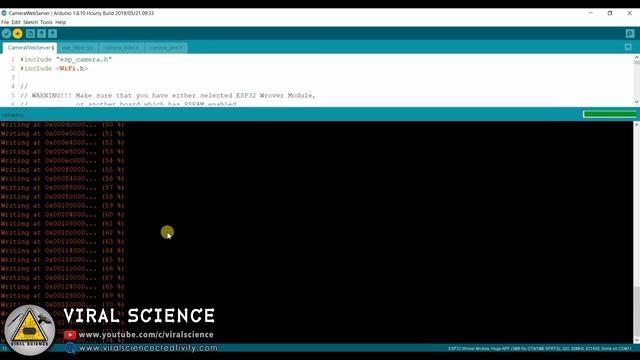
Task: Click the Open sketch icon
Action: pyautogui.click(x=42, y=33)
